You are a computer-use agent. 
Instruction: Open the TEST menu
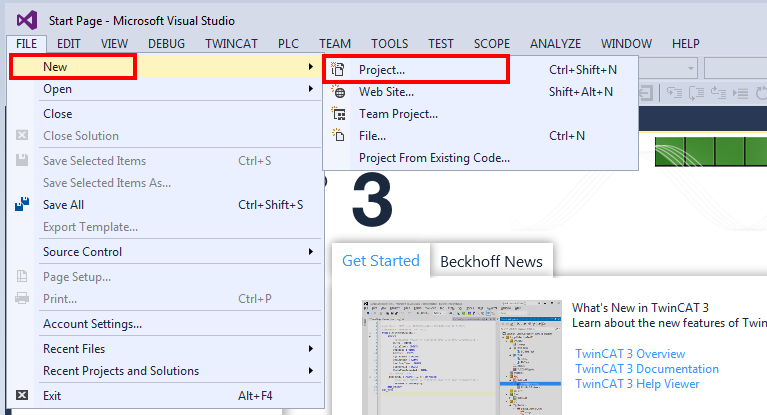pyautogui.click(x=441, y=44)
